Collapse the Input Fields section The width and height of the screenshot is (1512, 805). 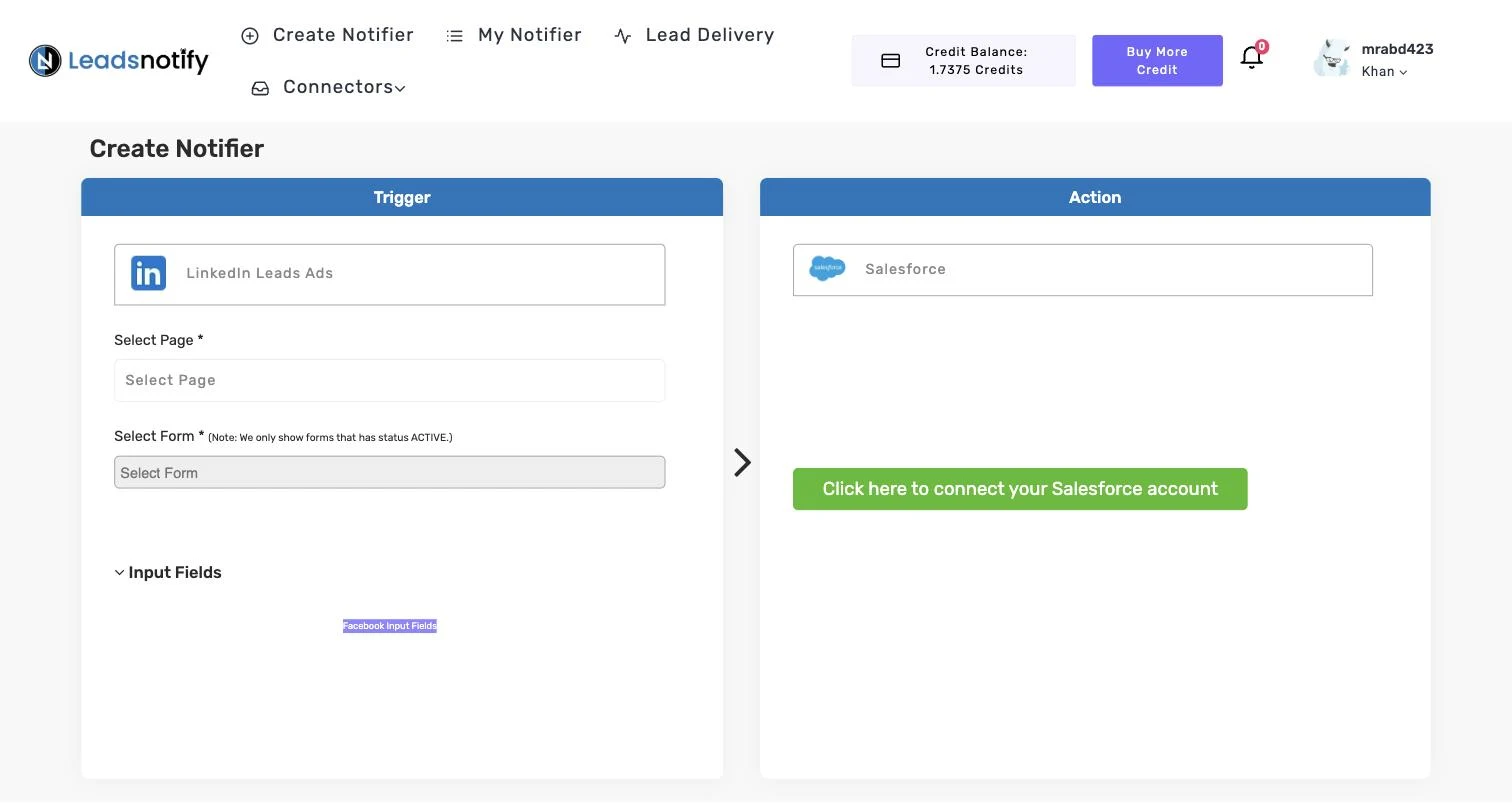click(x=168, y=572)
